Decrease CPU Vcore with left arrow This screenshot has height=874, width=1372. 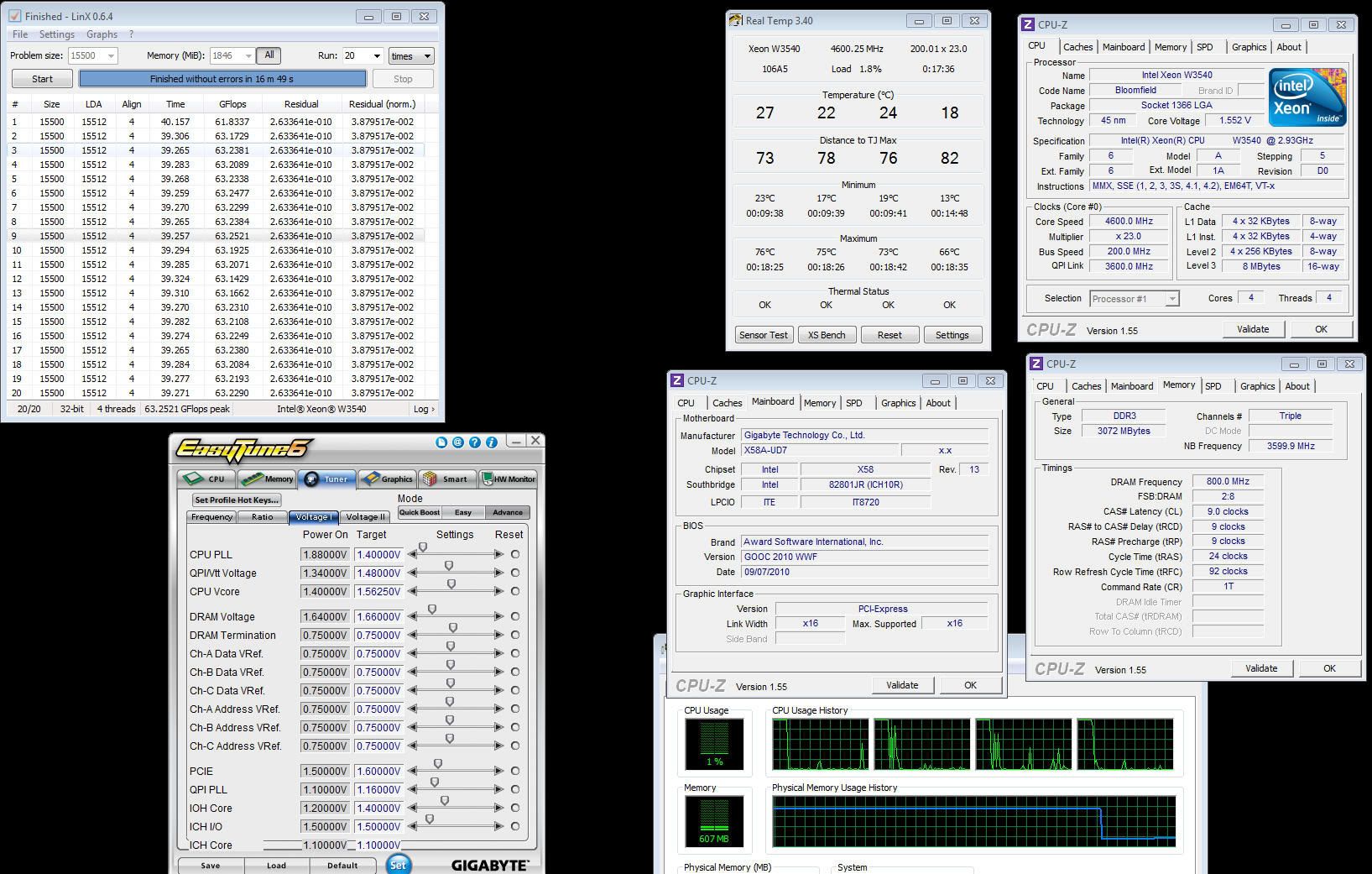412,591
